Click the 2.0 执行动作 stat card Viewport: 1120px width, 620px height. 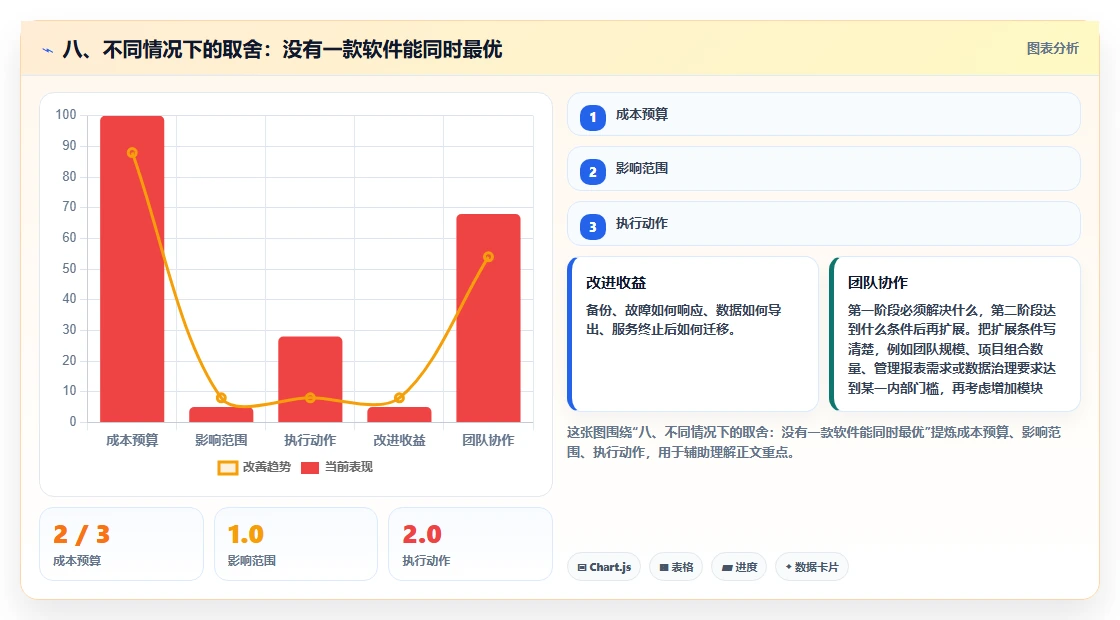point(470,544)
